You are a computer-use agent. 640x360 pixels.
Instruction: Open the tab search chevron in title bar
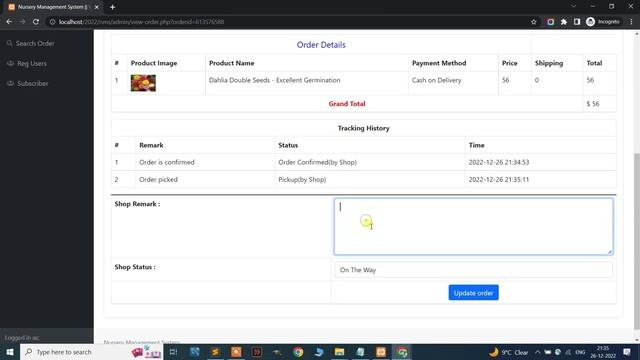point(573,7)
